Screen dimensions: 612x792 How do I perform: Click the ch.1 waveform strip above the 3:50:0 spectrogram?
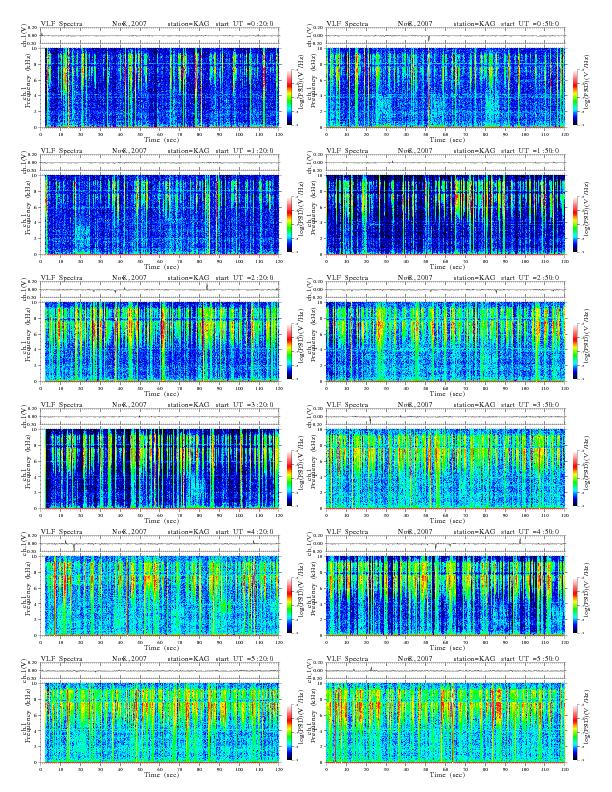click(x=446, y=417)
